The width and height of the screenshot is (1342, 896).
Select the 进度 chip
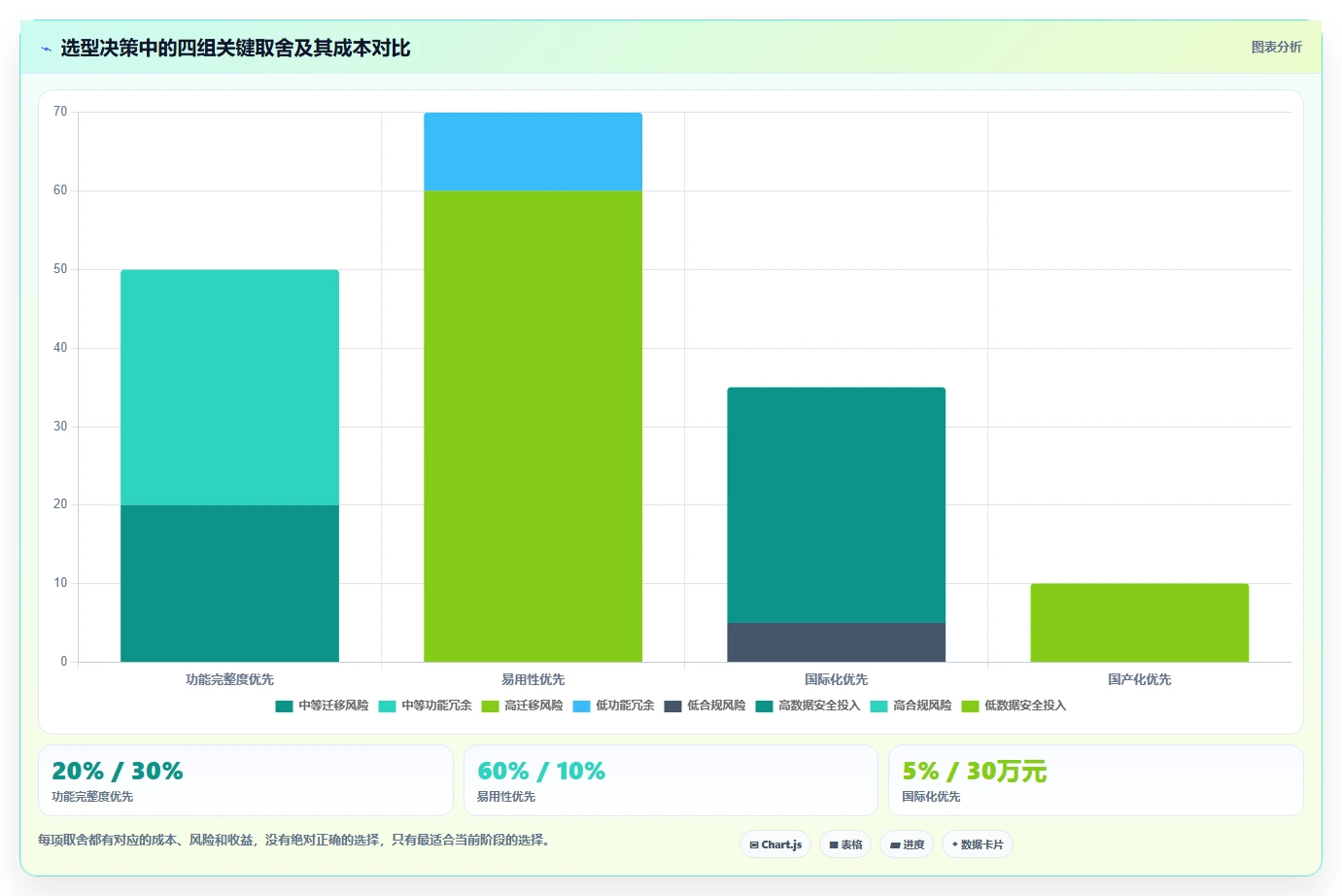pos(907,844)
